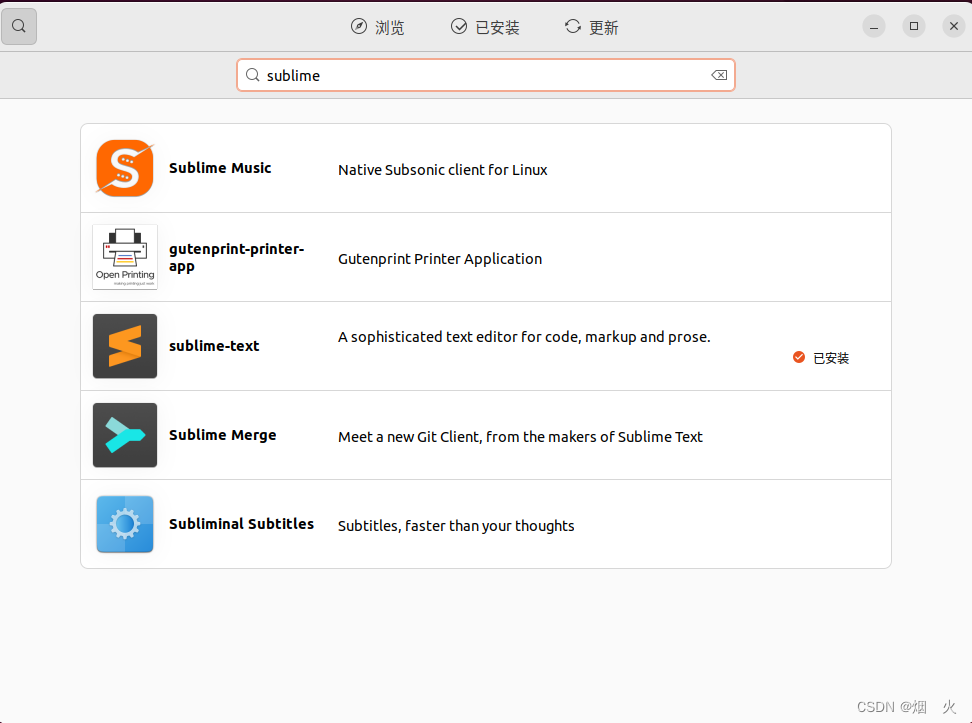Click the Sublime Merge app icon
Image resolution: width=972 pixels, height=723 pixels.
(125, 435)
